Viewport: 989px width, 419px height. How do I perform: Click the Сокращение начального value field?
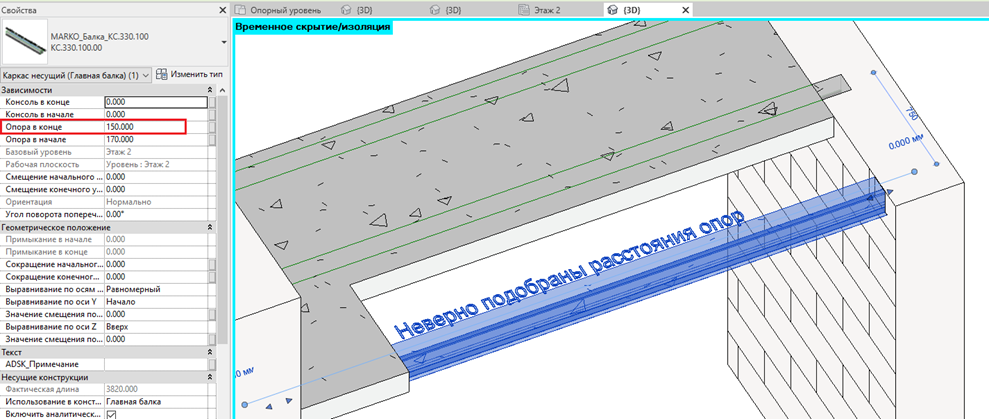click(156, 264)
